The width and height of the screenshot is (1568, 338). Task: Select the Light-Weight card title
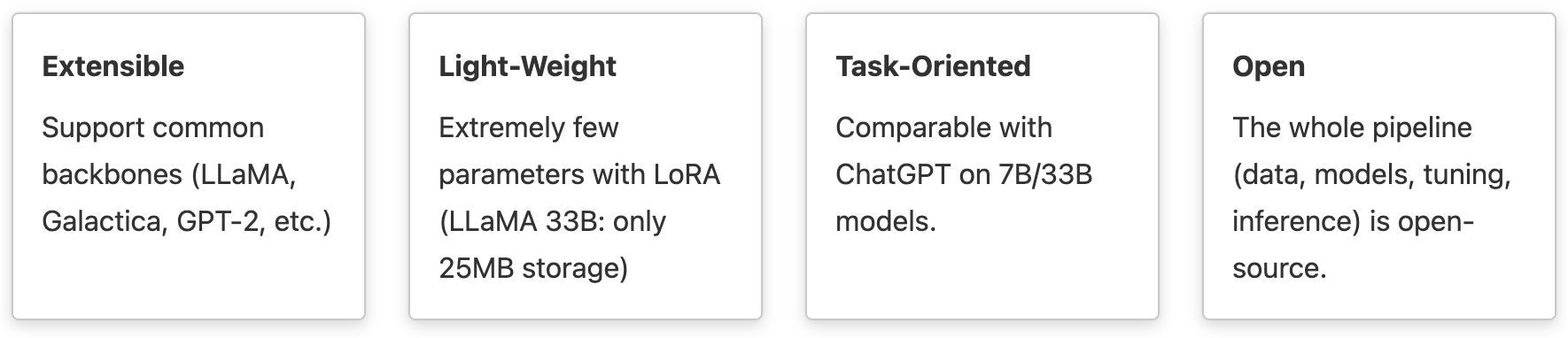click(x=528, y=66)
